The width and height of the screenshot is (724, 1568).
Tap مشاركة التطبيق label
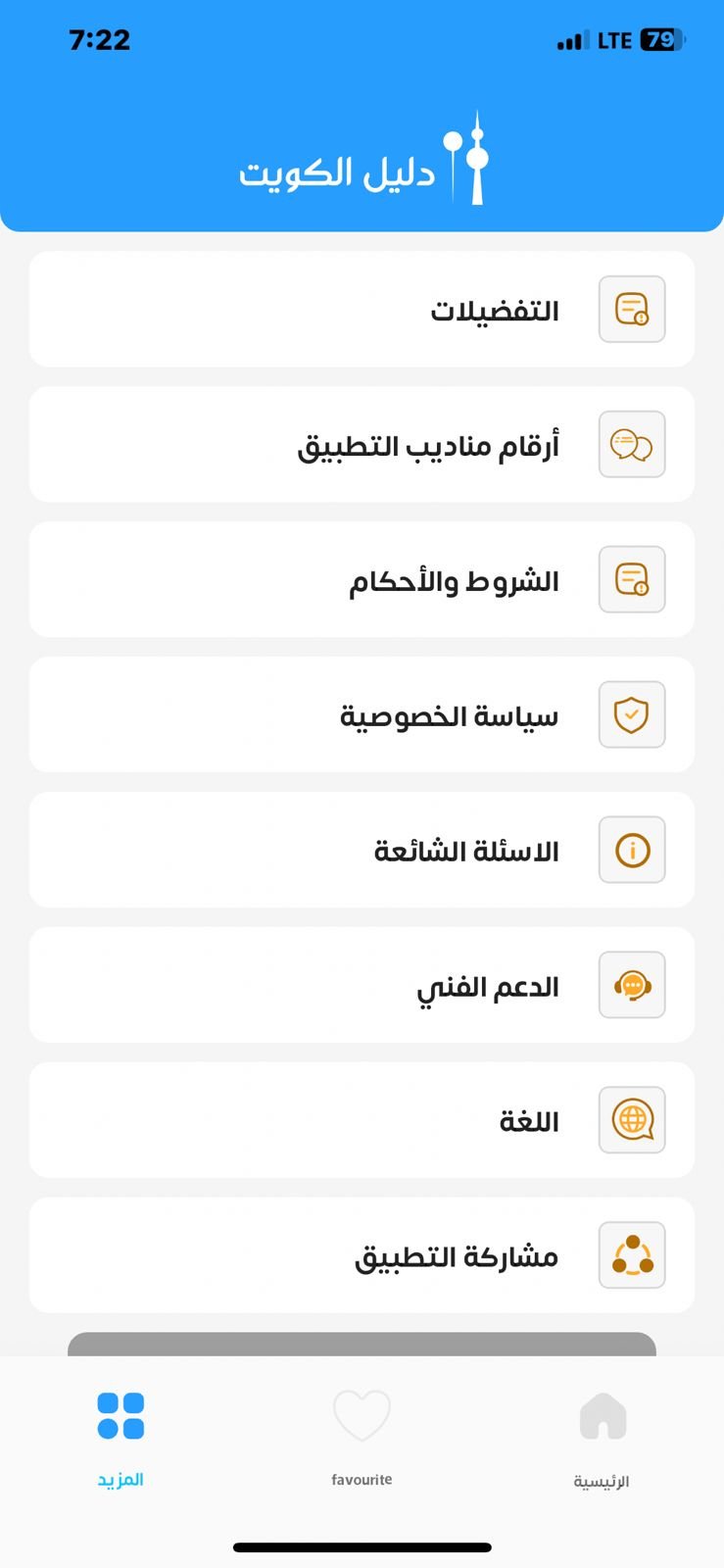[457, 1256]
